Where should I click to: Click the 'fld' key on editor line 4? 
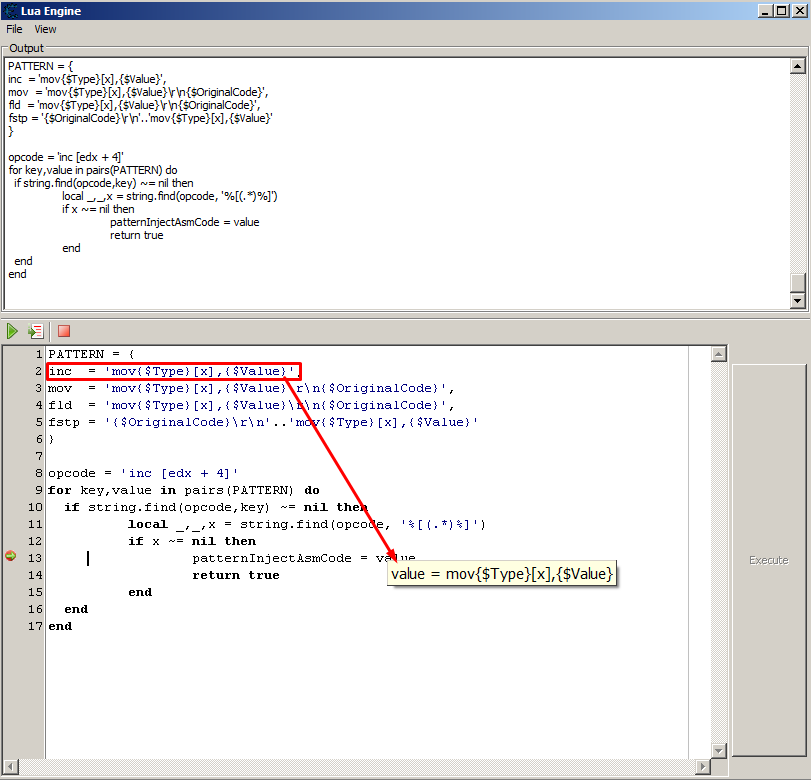(60, 406)
